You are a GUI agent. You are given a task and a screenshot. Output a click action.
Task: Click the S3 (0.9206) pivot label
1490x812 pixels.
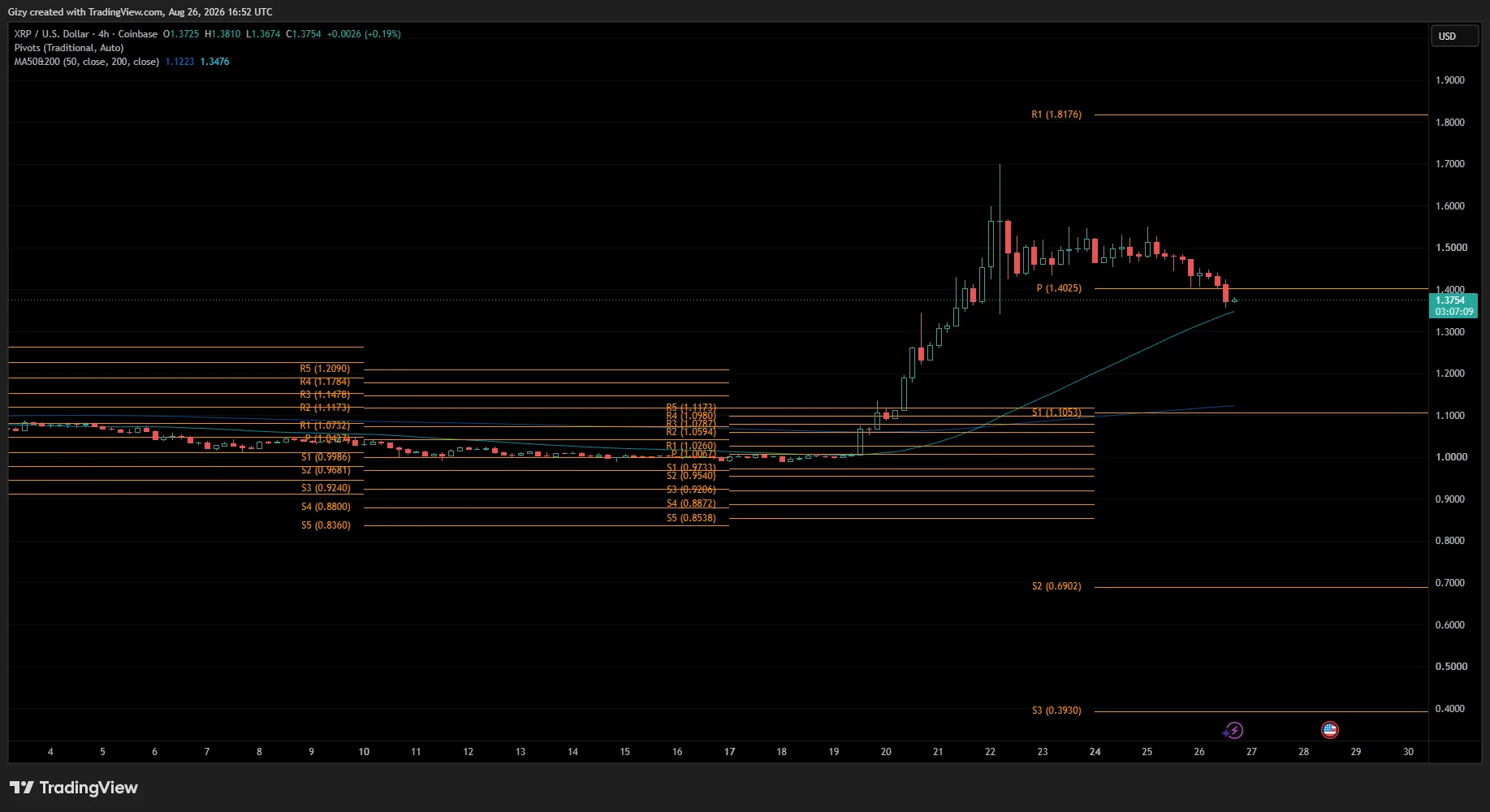(691, 490)
